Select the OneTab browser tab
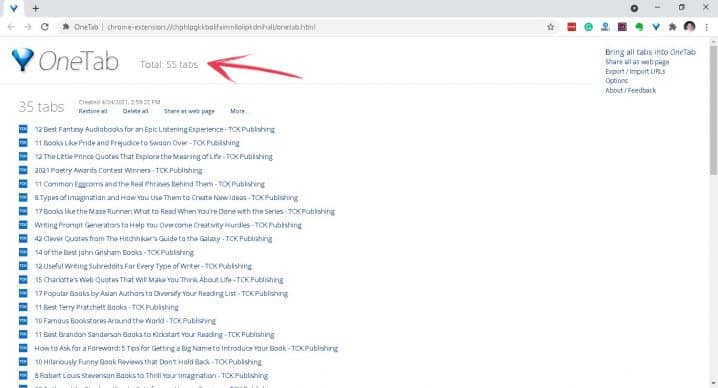This screenshot has height=388, width=718. [x=13, y=8]
